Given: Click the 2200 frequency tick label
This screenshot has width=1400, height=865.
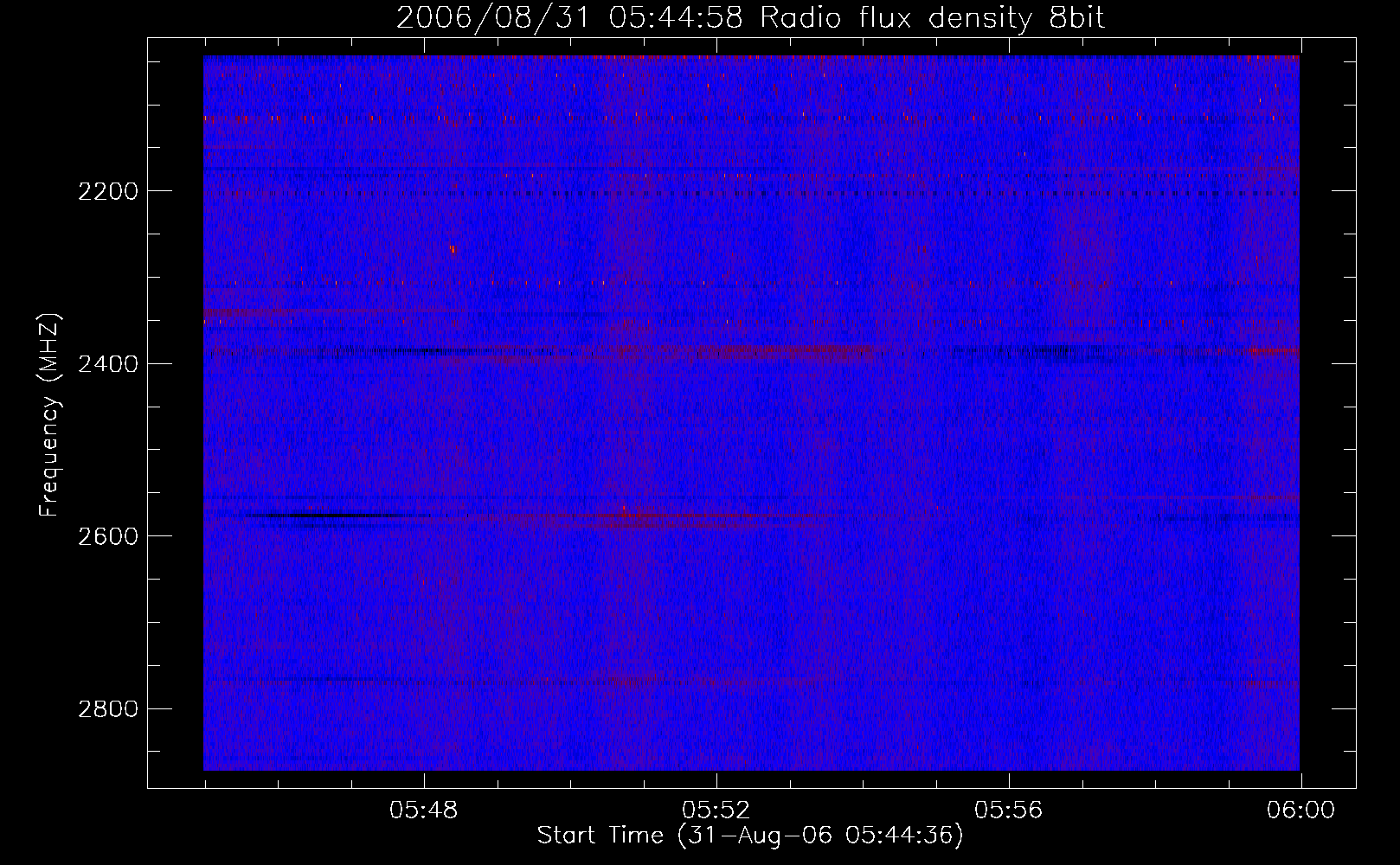Looking at the screenshot, I should pyautogui.click(x=108, y=191).
